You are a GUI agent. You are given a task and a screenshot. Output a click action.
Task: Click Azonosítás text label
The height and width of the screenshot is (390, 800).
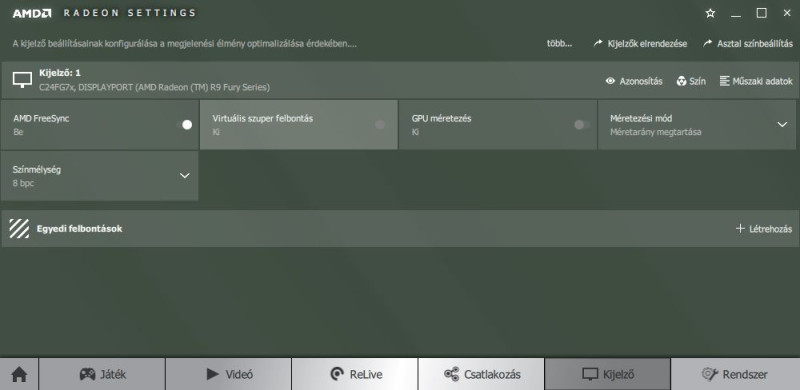pyautogui.click(x=641, y=81)
